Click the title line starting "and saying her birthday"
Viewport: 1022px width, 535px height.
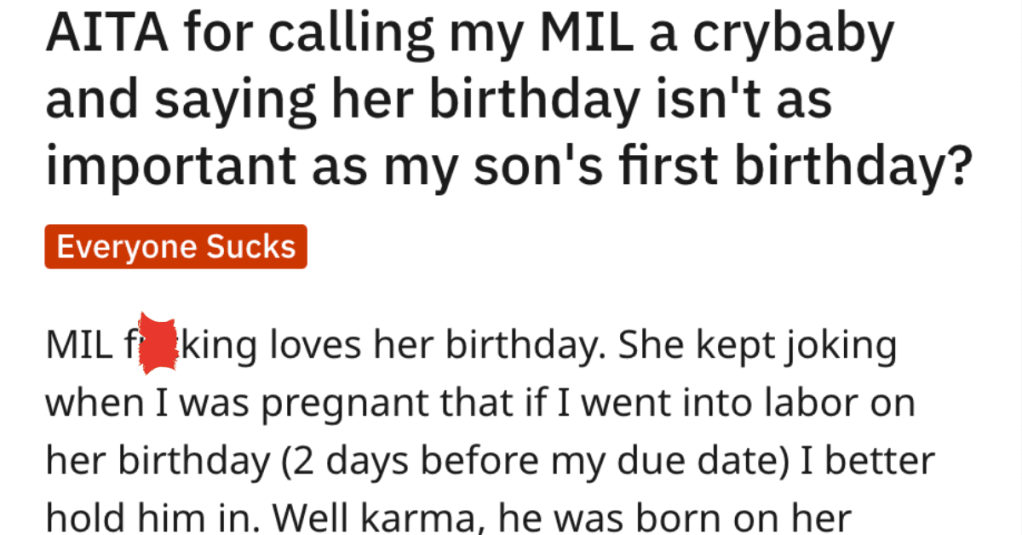click(439, 100)
